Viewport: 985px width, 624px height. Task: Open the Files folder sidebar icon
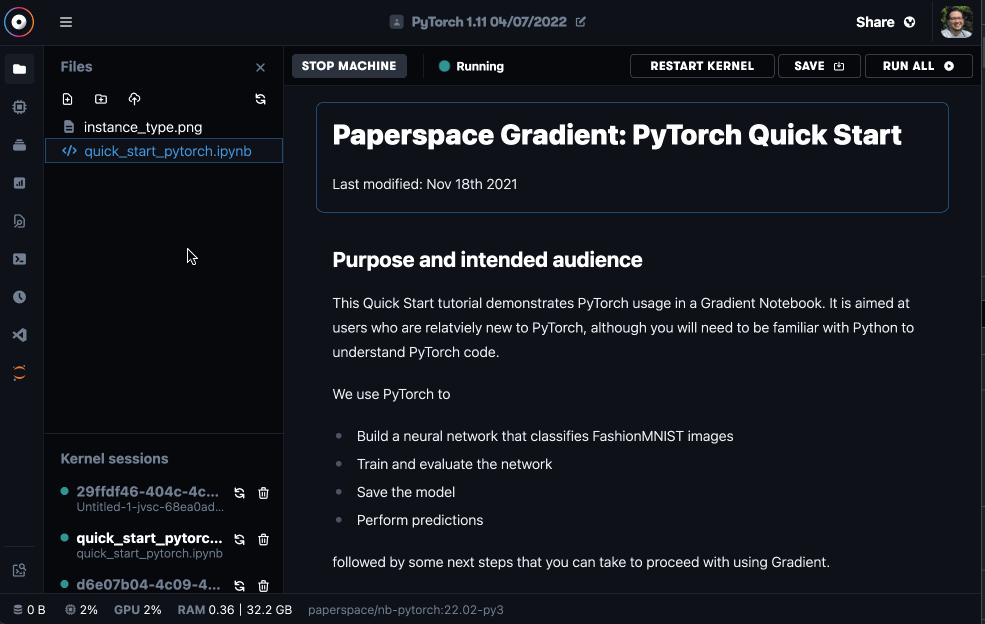point(19,69)
